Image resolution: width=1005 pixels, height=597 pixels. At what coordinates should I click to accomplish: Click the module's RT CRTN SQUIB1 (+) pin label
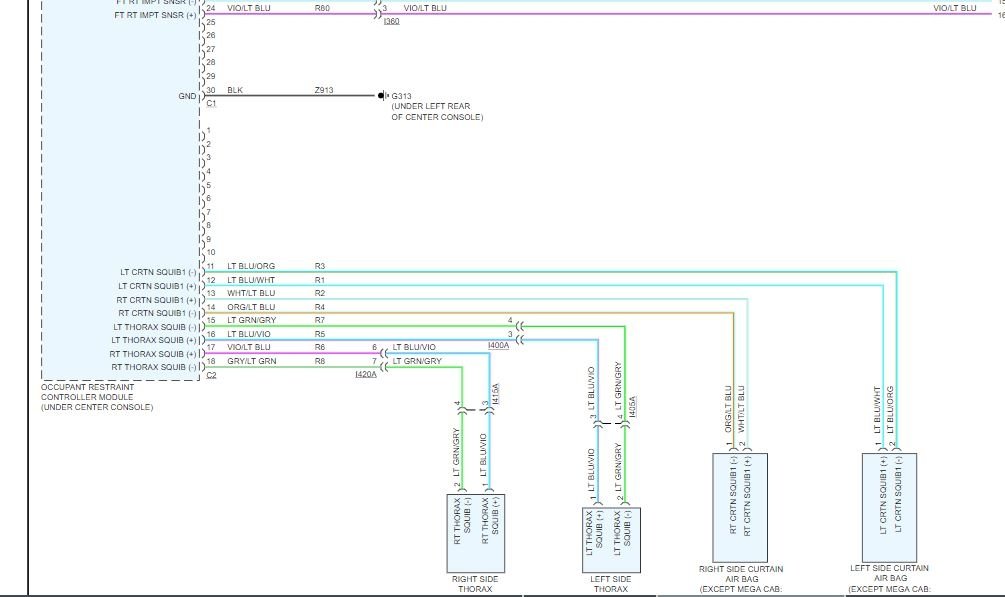156,300
